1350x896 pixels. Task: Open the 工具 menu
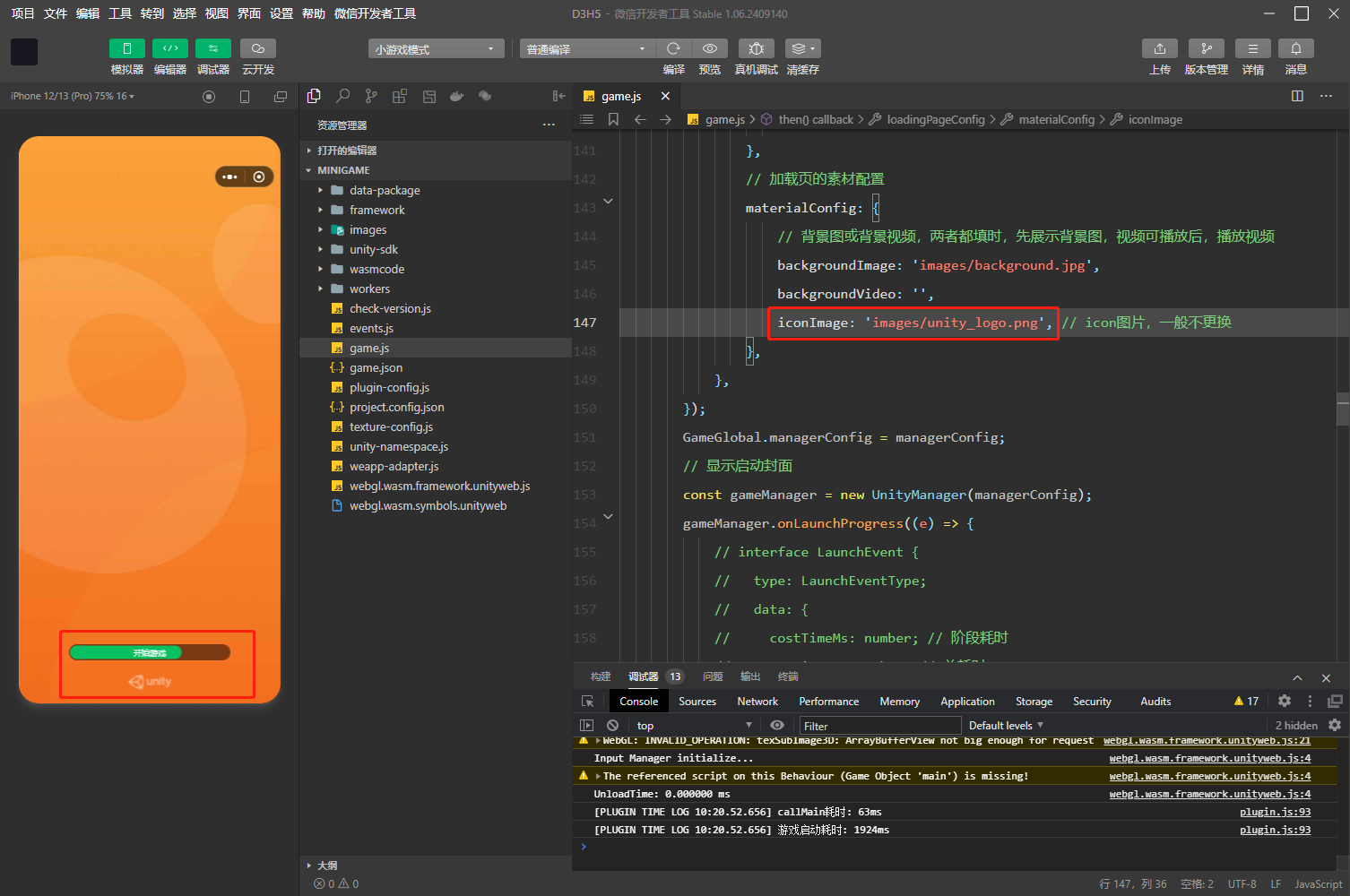point(120,13)
